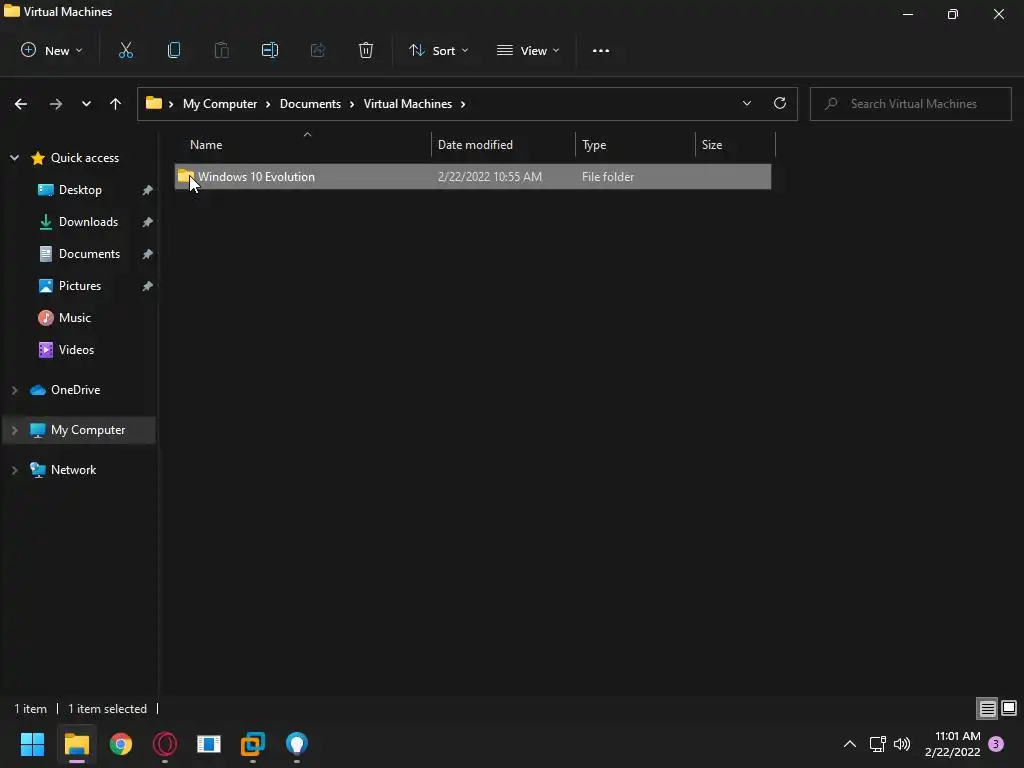Sort by the Type column header
The image size is (1024, 768).
click(635, 145)
